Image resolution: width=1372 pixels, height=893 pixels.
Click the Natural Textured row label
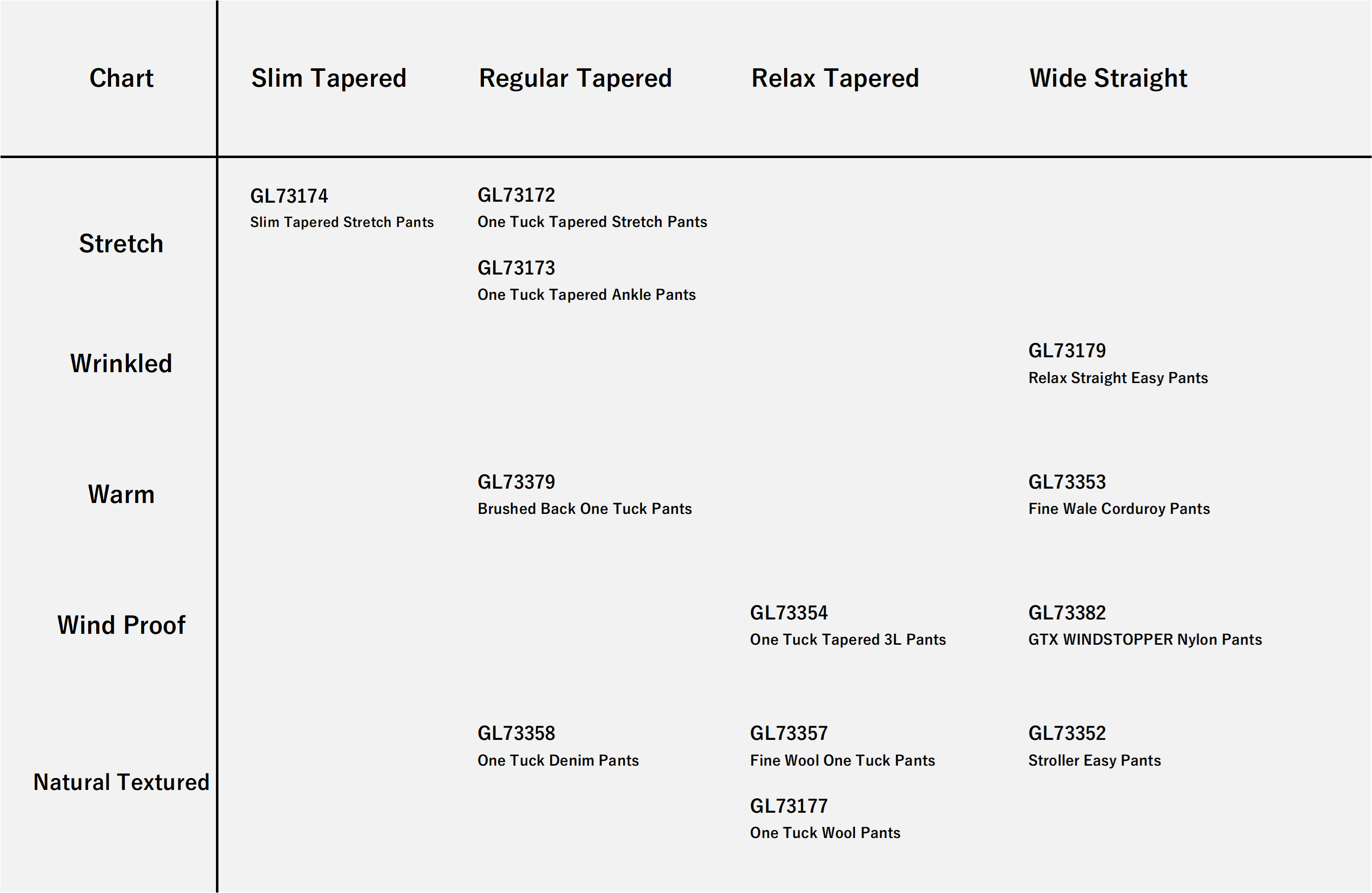click(121, 782)
